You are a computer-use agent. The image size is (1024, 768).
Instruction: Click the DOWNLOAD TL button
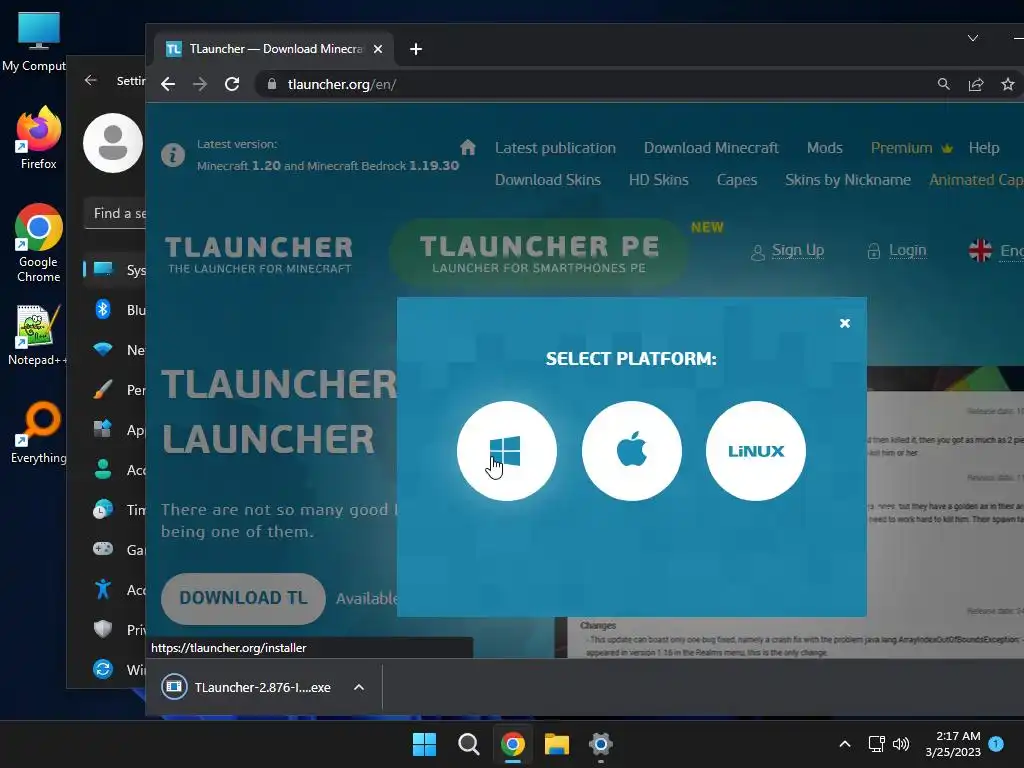click(x=243, y=598)
